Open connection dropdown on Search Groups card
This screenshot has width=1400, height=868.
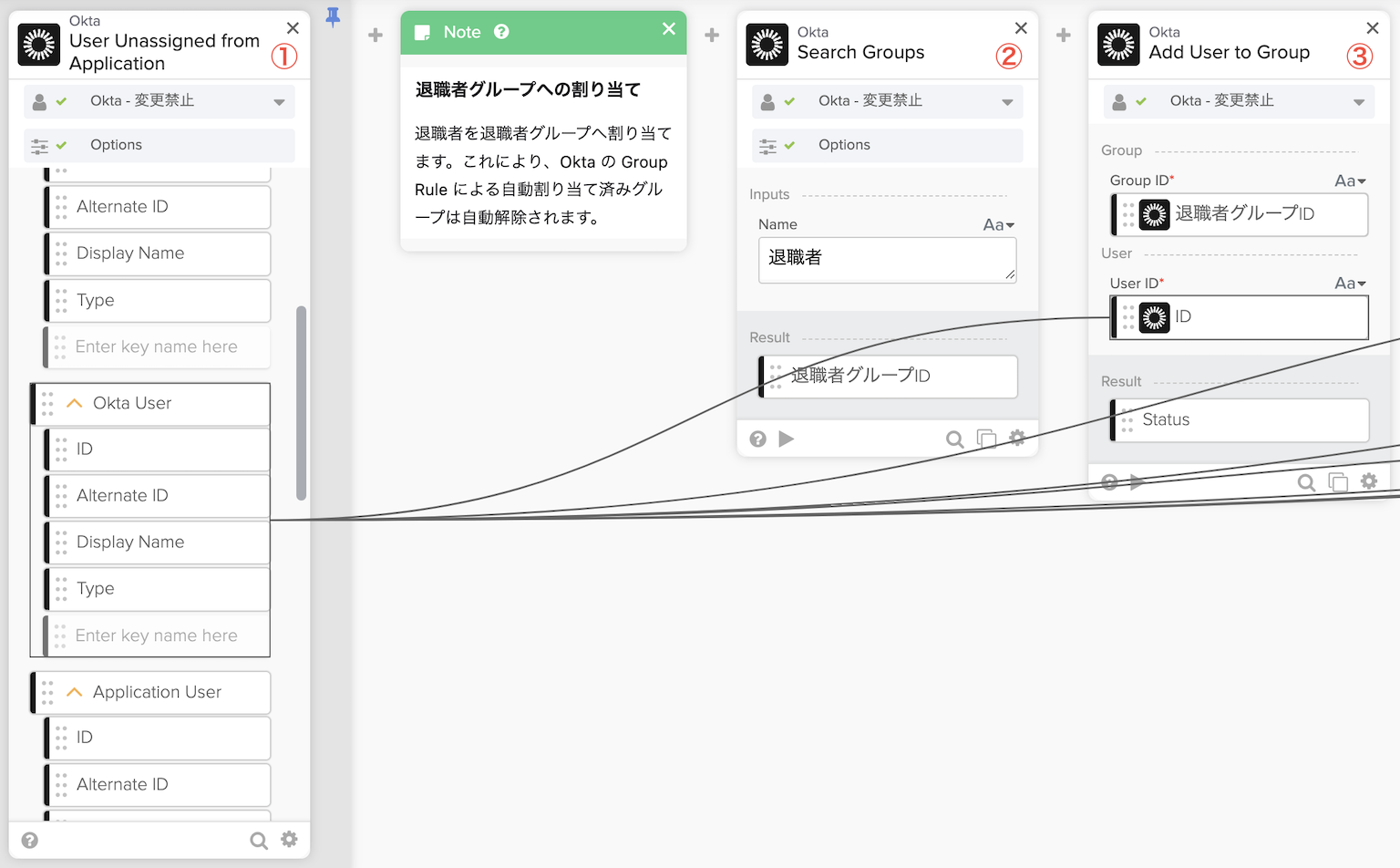(x=1007, y=101)
